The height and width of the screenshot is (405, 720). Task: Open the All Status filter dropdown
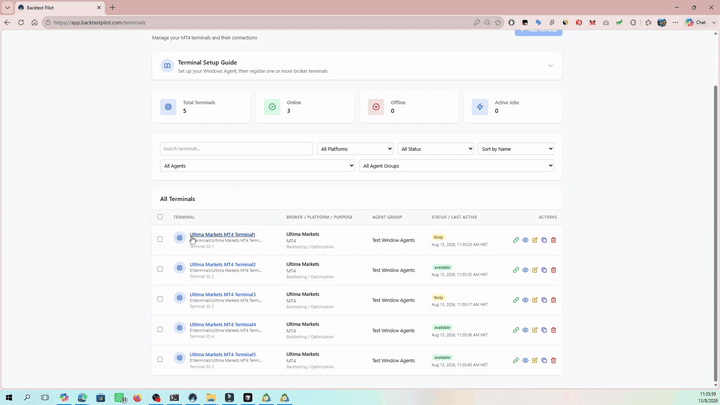[x=435, y=149]
